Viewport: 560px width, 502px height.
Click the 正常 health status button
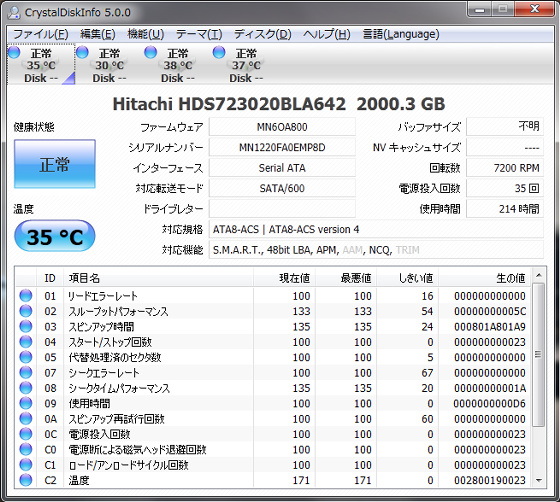pos(55,164)
